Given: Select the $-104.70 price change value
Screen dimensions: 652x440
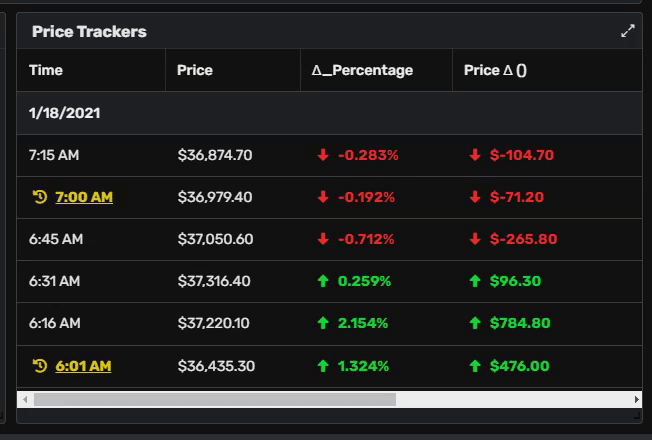Looking at the screenshot, I should (522, 155).
